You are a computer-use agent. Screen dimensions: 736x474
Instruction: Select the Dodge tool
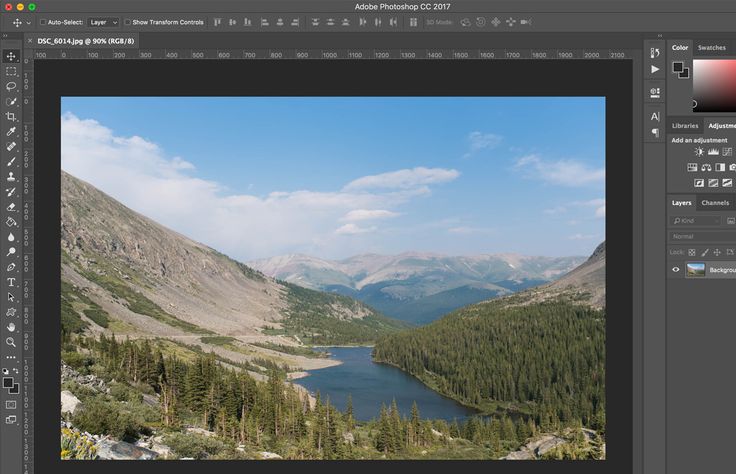click(x=11, y=252)
